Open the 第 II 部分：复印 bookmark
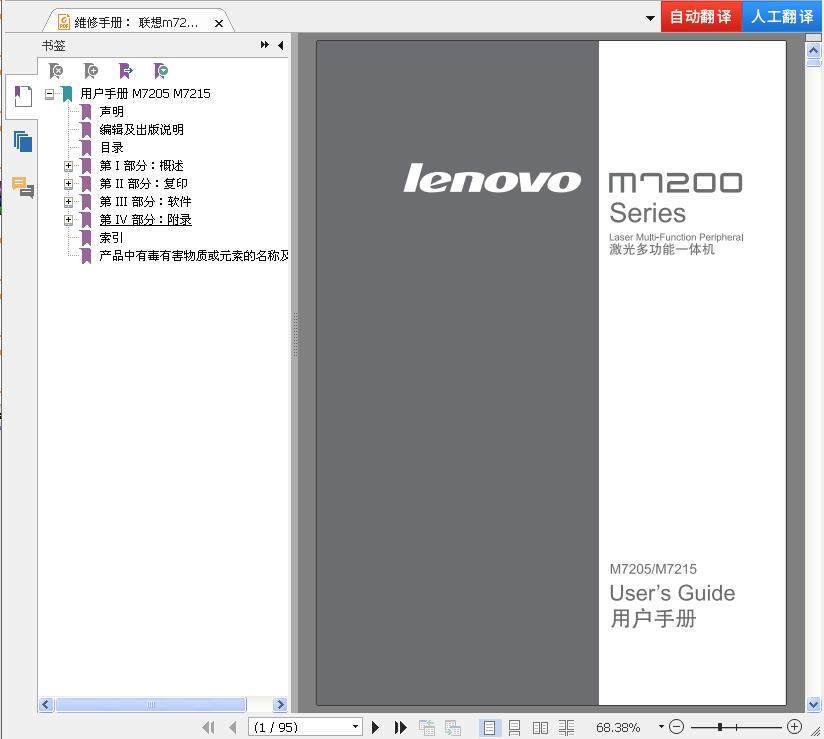Image resolution: width=824 pixels, height=739 pixels. point(143,183)
